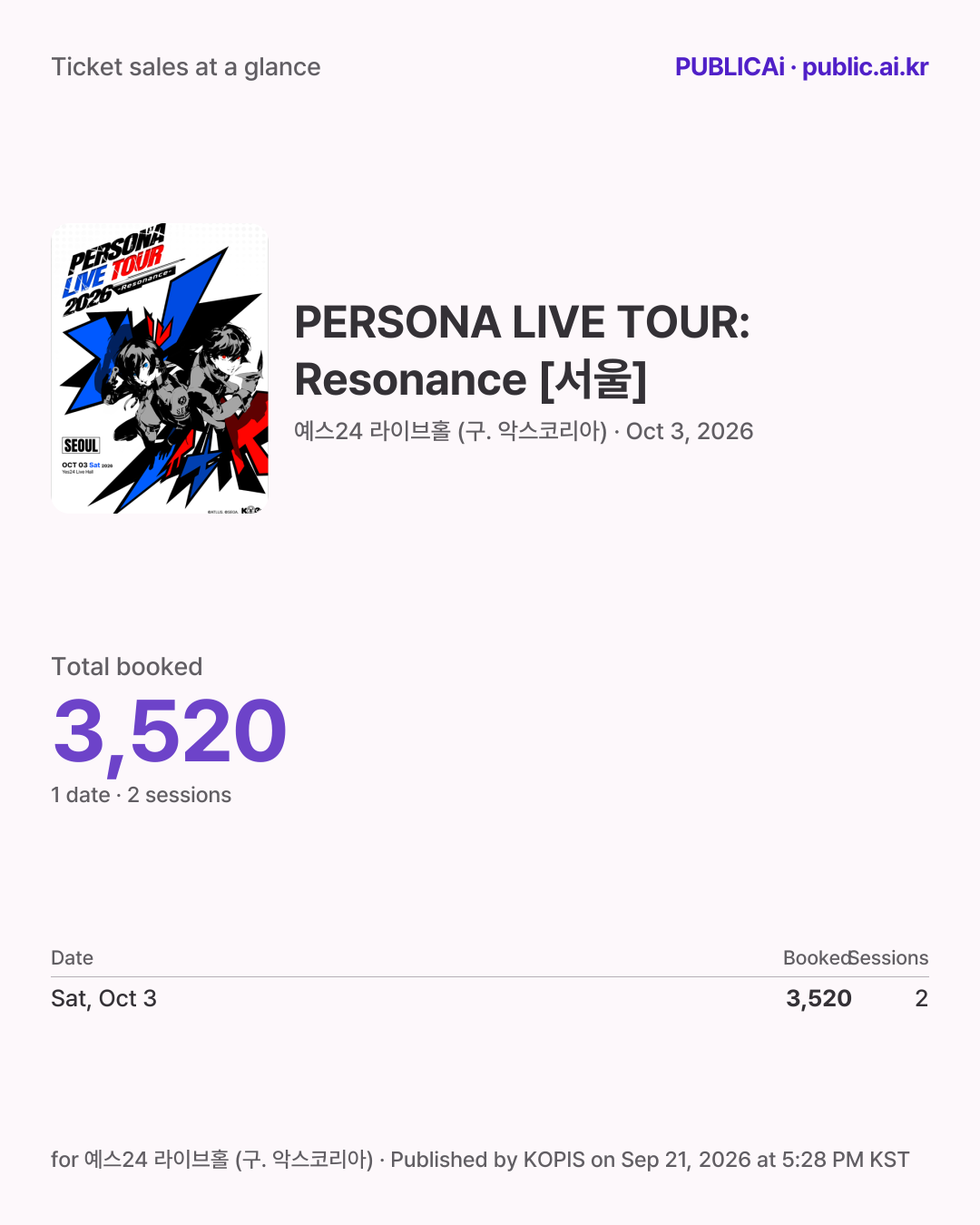Click the sessions count 2 in row
This screenshot has width=980, height=1225.
921,999
